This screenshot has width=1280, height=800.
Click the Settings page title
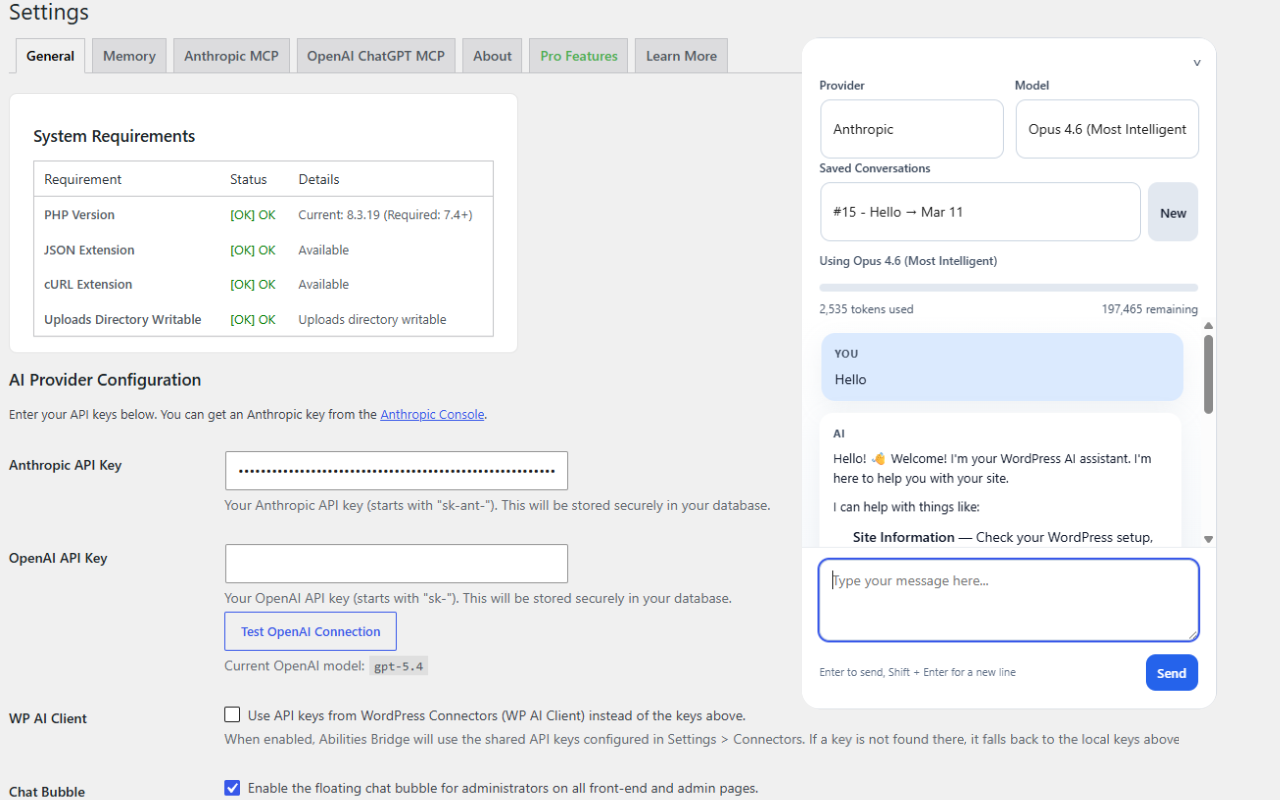49,13
